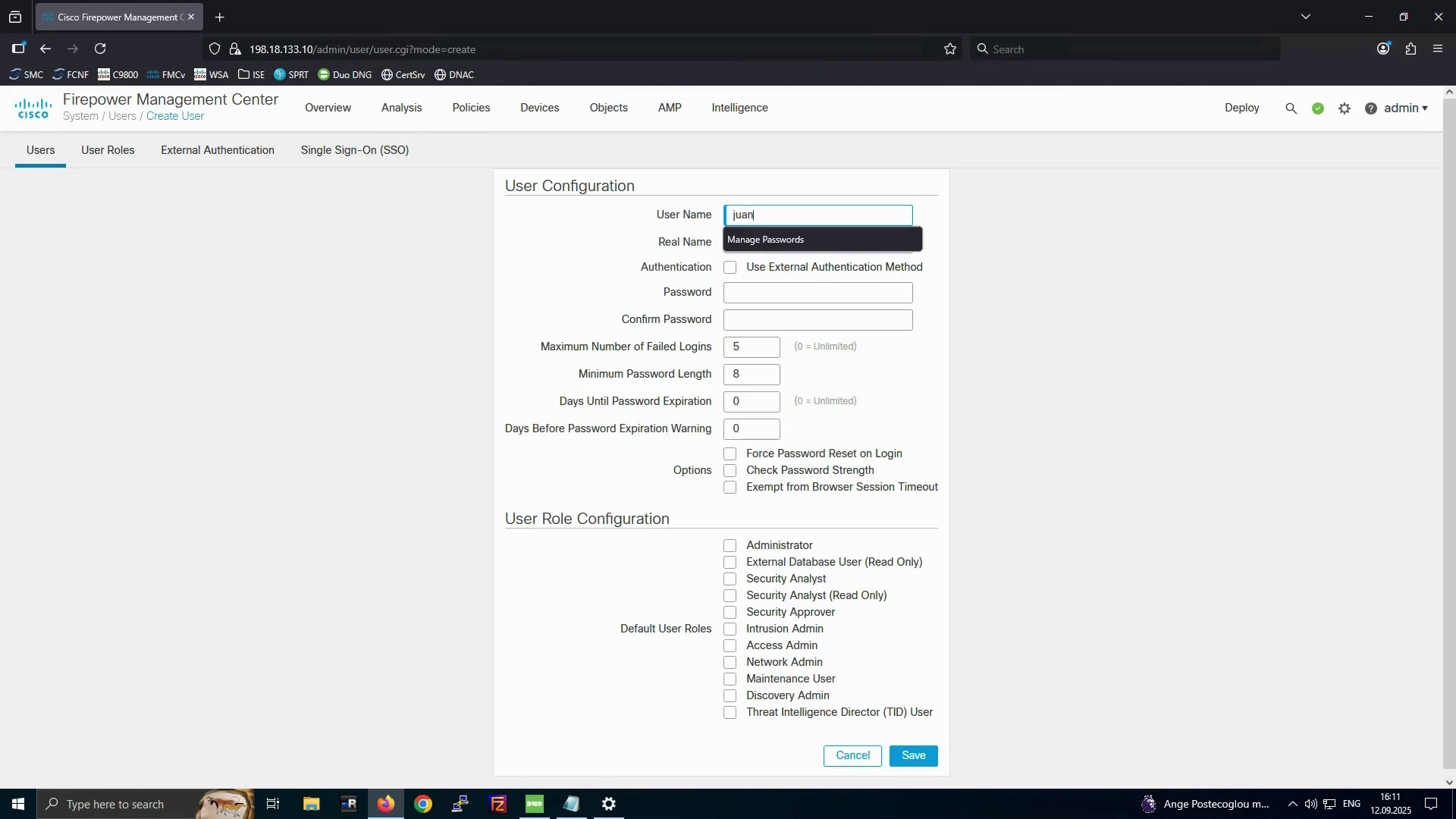Viewport: 1456px width, 819px height.
Task: Open the Firefox extensions icon
Action: 1410,49
